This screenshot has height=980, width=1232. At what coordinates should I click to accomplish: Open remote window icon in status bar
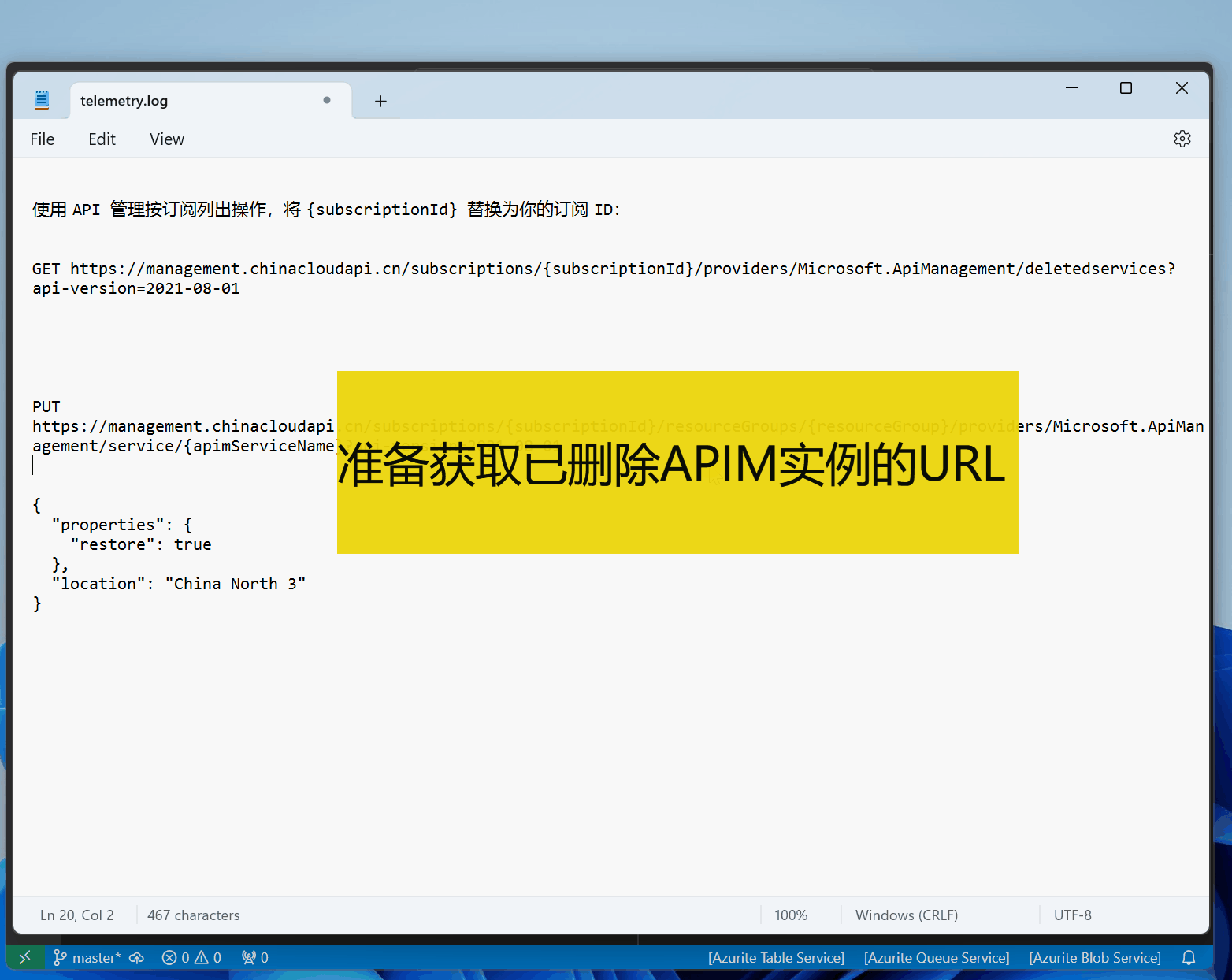(25, 957)
